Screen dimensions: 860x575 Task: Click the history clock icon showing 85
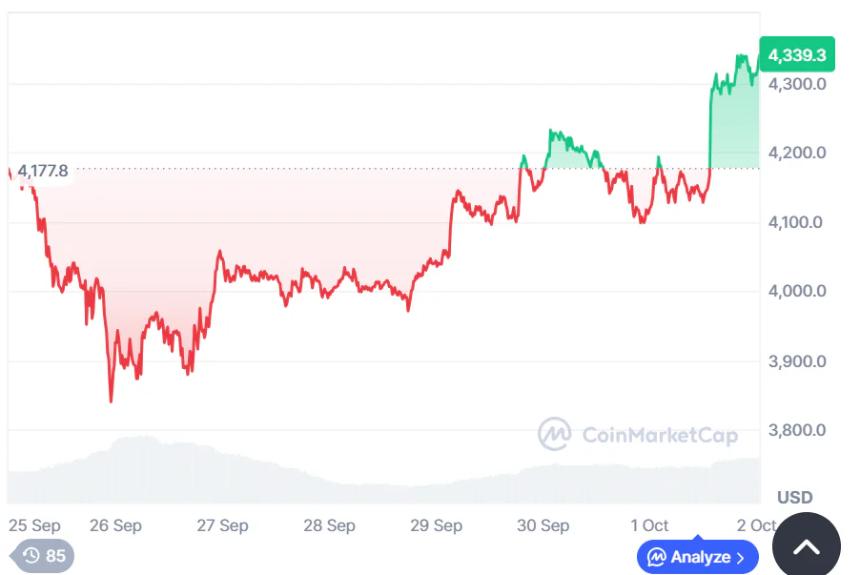coord(31,555)
